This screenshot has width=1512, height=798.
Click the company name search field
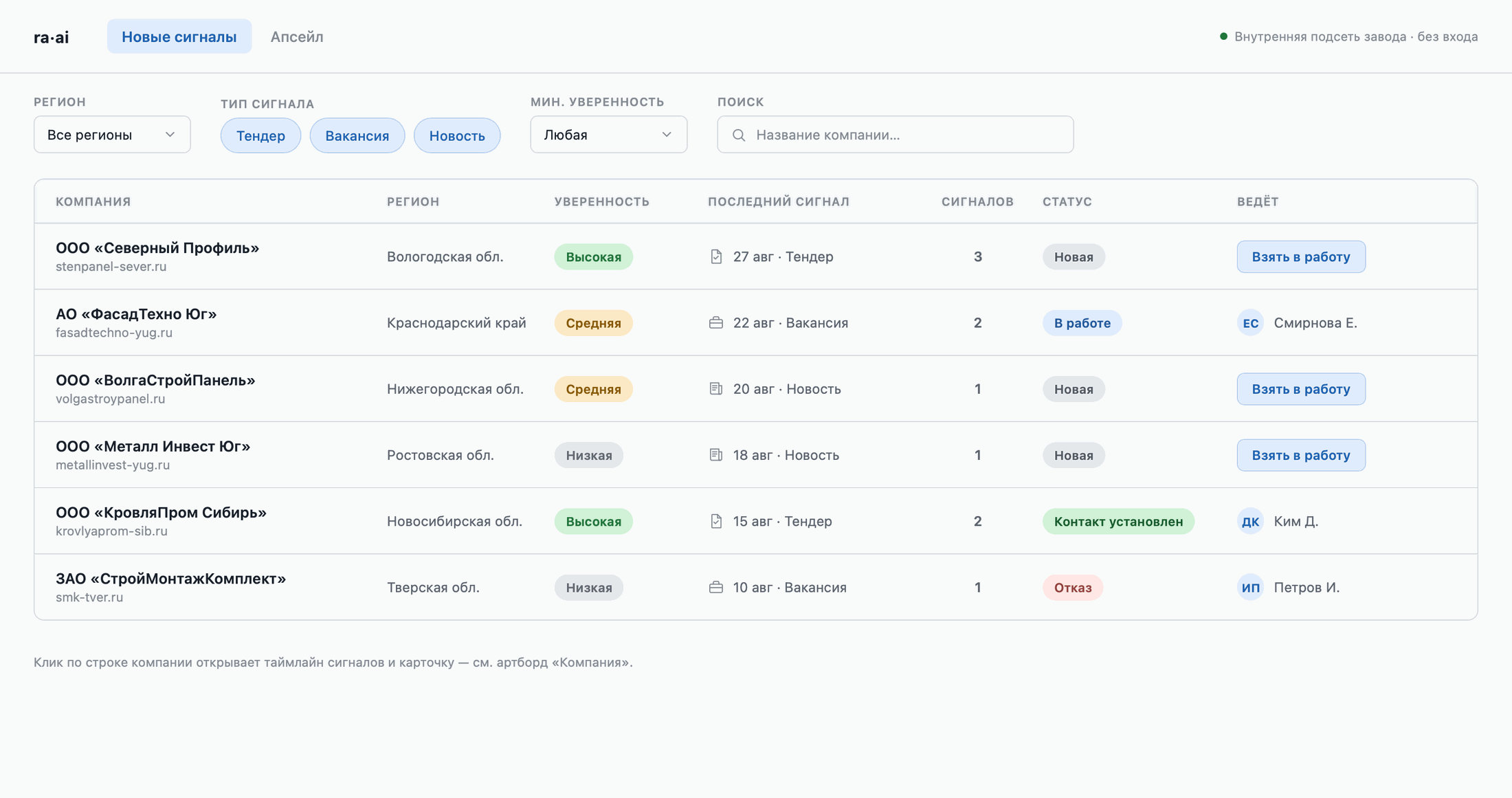(x=895, y=135)
